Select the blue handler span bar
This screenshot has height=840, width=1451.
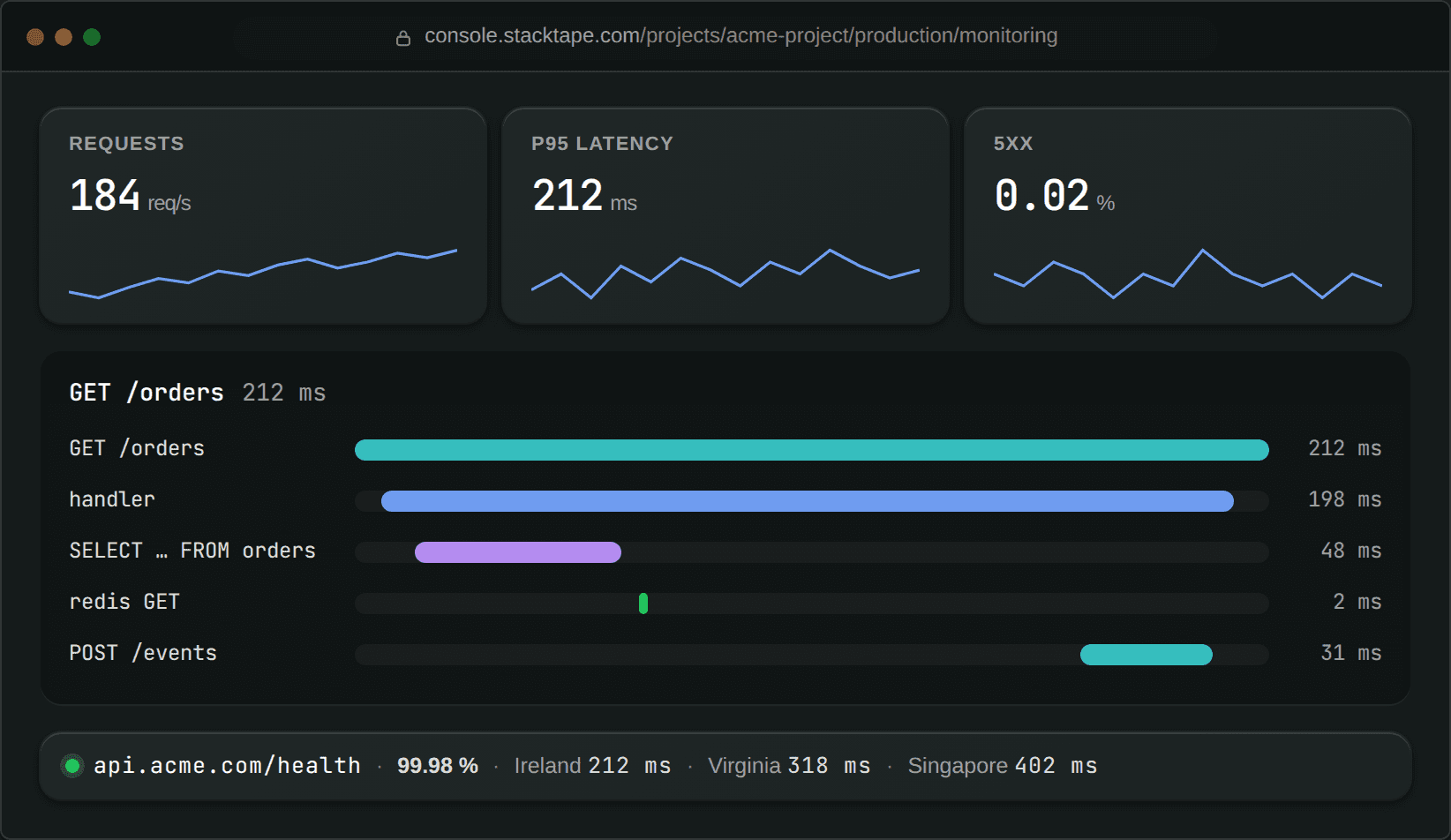pos(808,501)
